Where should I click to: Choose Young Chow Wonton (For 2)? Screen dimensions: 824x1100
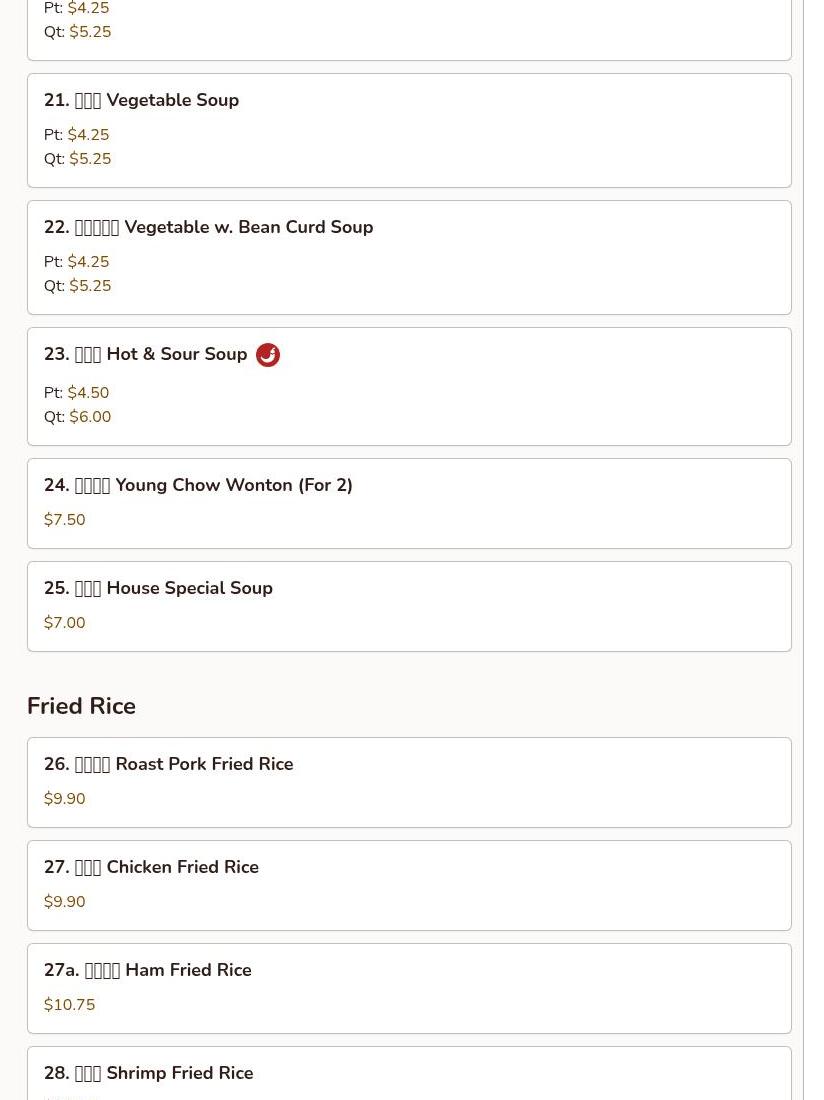(x=409, y=504)
